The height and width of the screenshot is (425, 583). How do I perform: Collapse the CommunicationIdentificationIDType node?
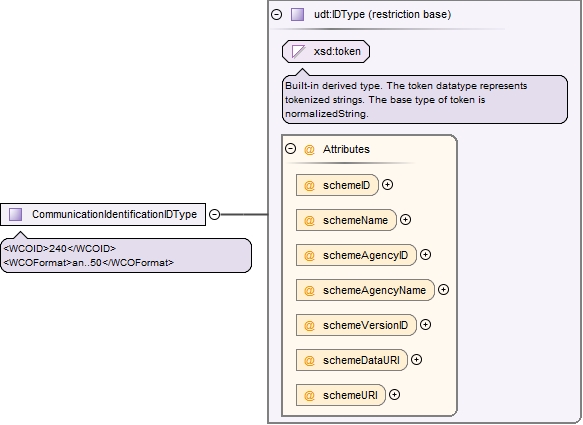click(x=215, y=214)
